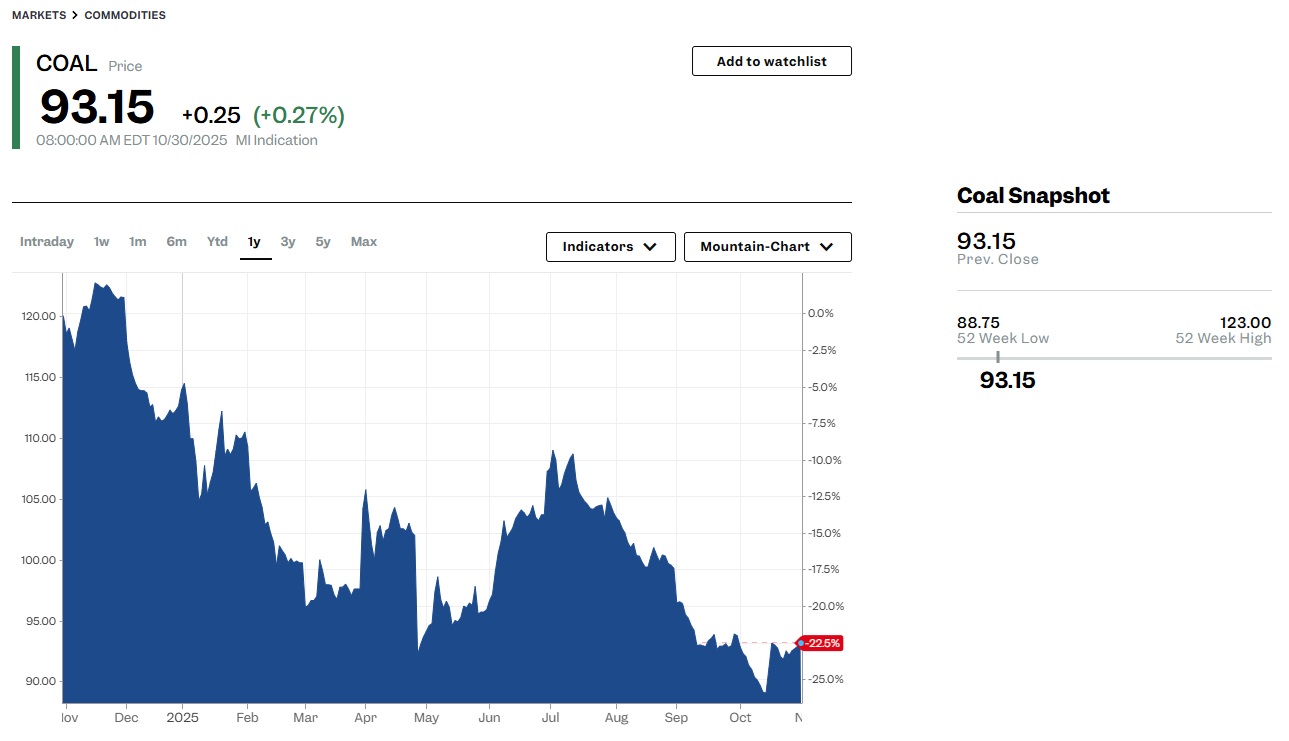The image size is (1289, 741).
Task: Open the Commodities breadcrumb link
Action: click(125, 15)
